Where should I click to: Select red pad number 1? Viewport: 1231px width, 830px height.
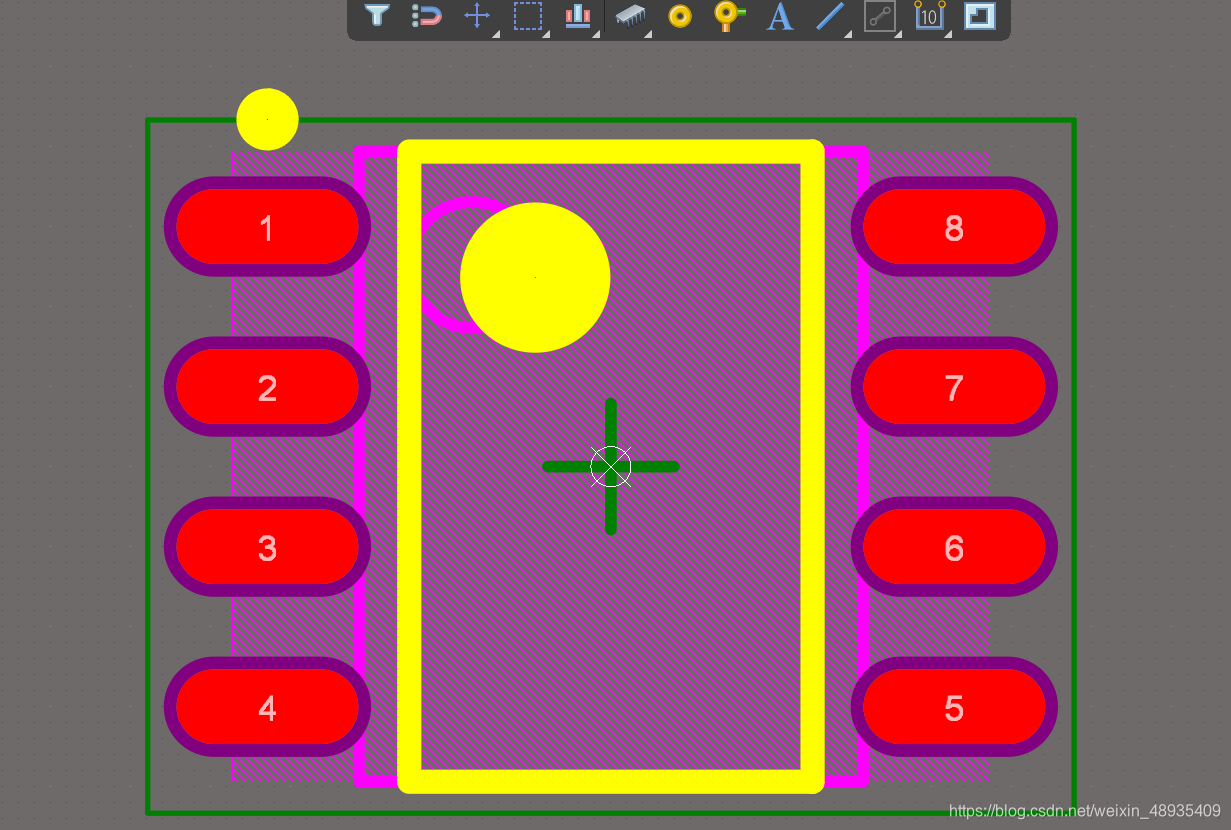[267, 227]
